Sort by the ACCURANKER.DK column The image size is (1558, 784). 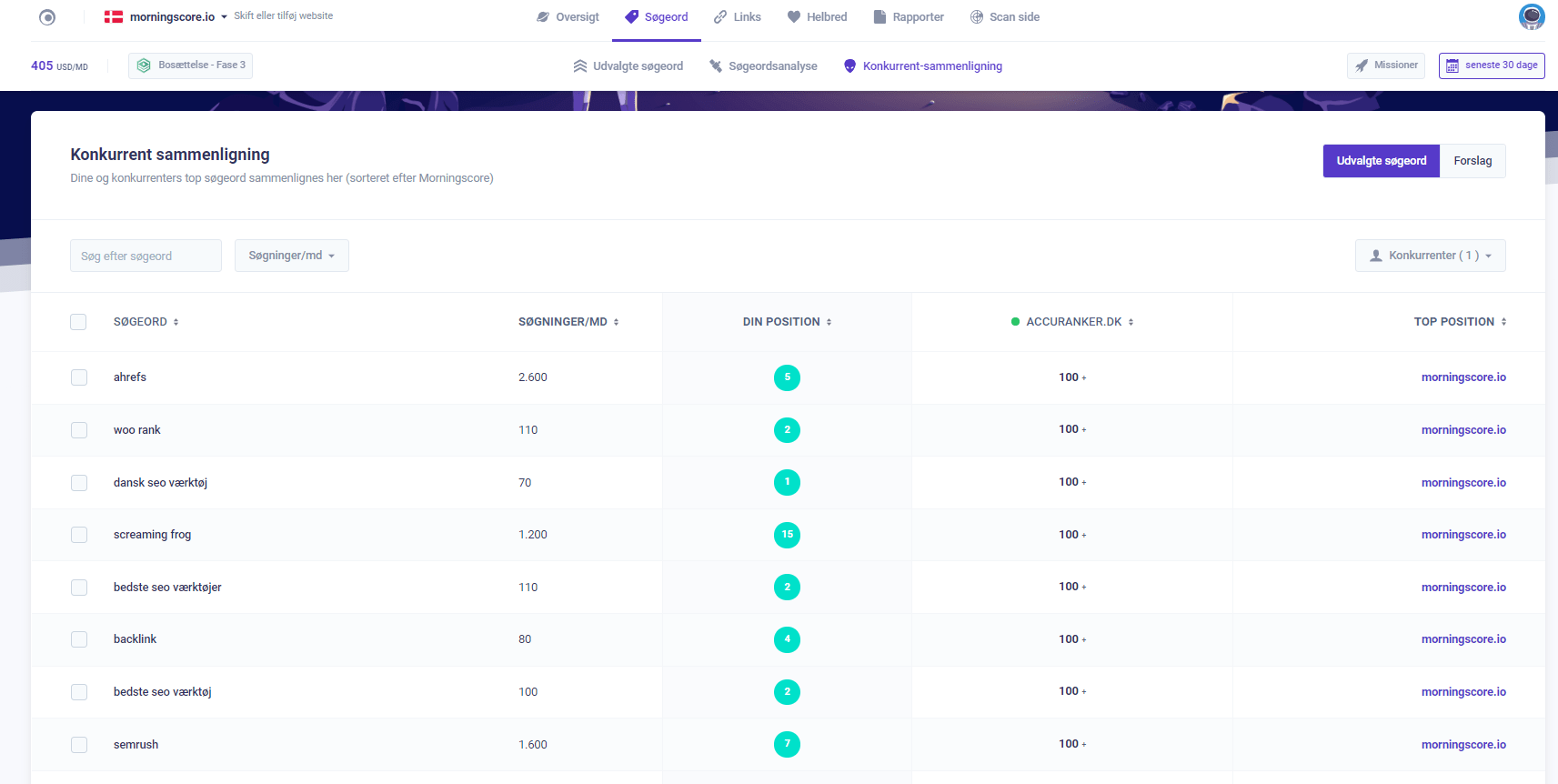point(1080,322)
